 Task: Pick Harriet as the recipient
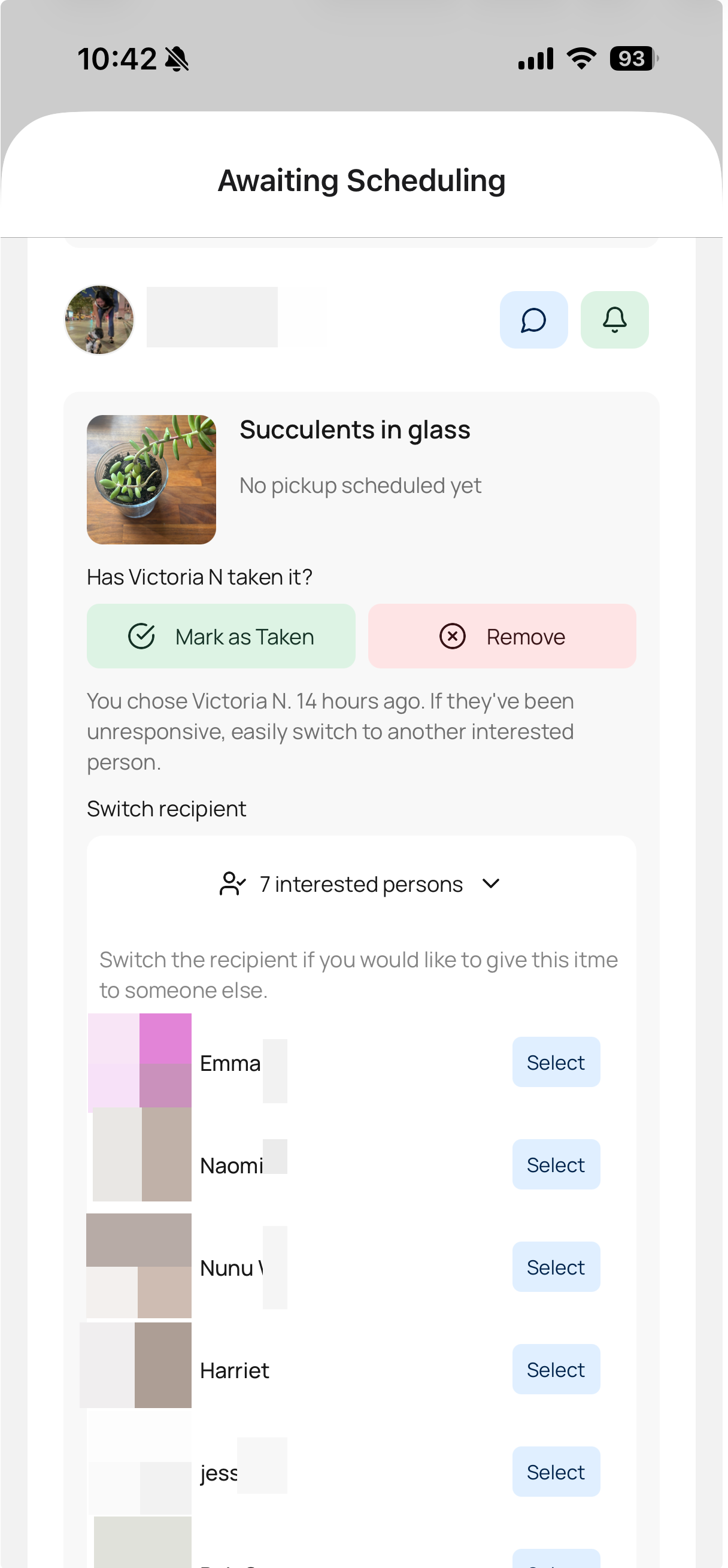[556, 1370]
